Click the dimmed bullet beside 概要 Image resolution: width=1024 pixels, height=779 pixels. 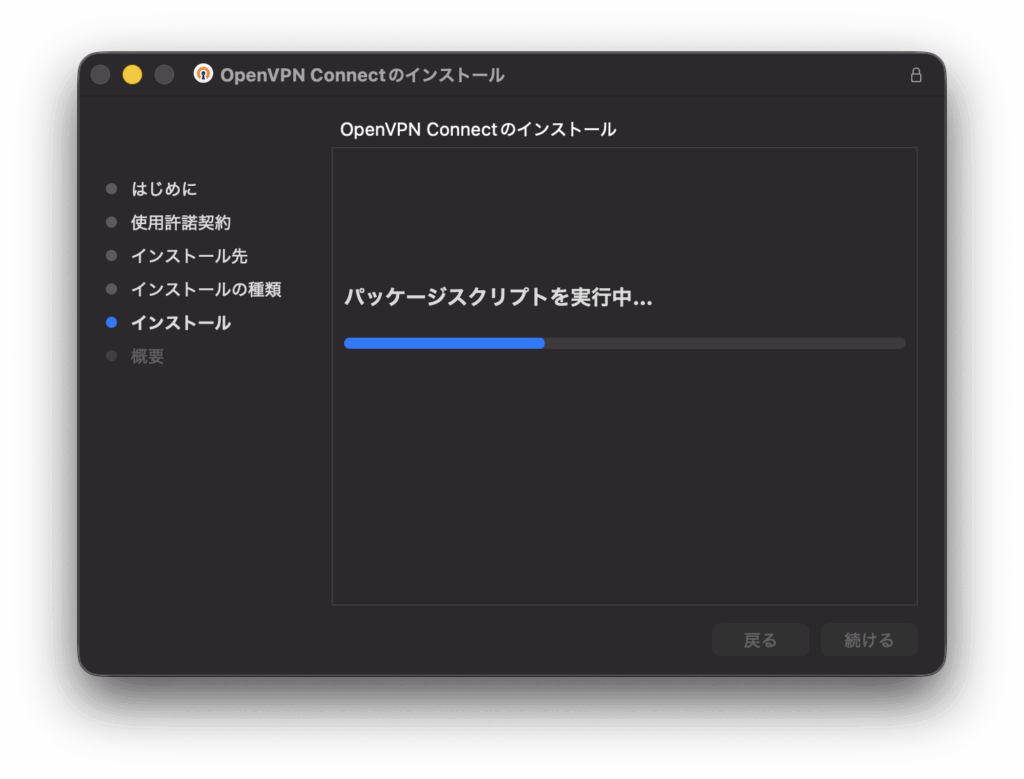(x=111, y=356)
